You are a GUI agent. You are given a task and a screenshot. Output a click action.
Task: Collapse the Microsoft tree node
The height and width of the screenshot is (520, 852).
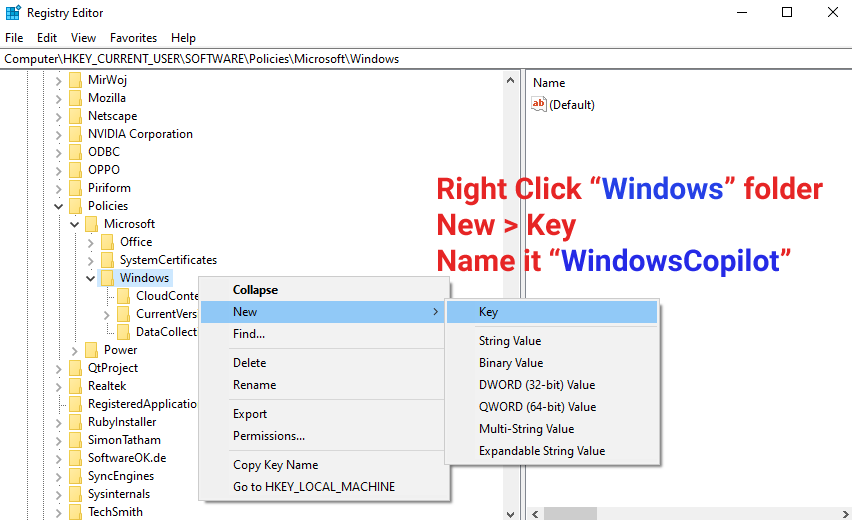point(74,224)
